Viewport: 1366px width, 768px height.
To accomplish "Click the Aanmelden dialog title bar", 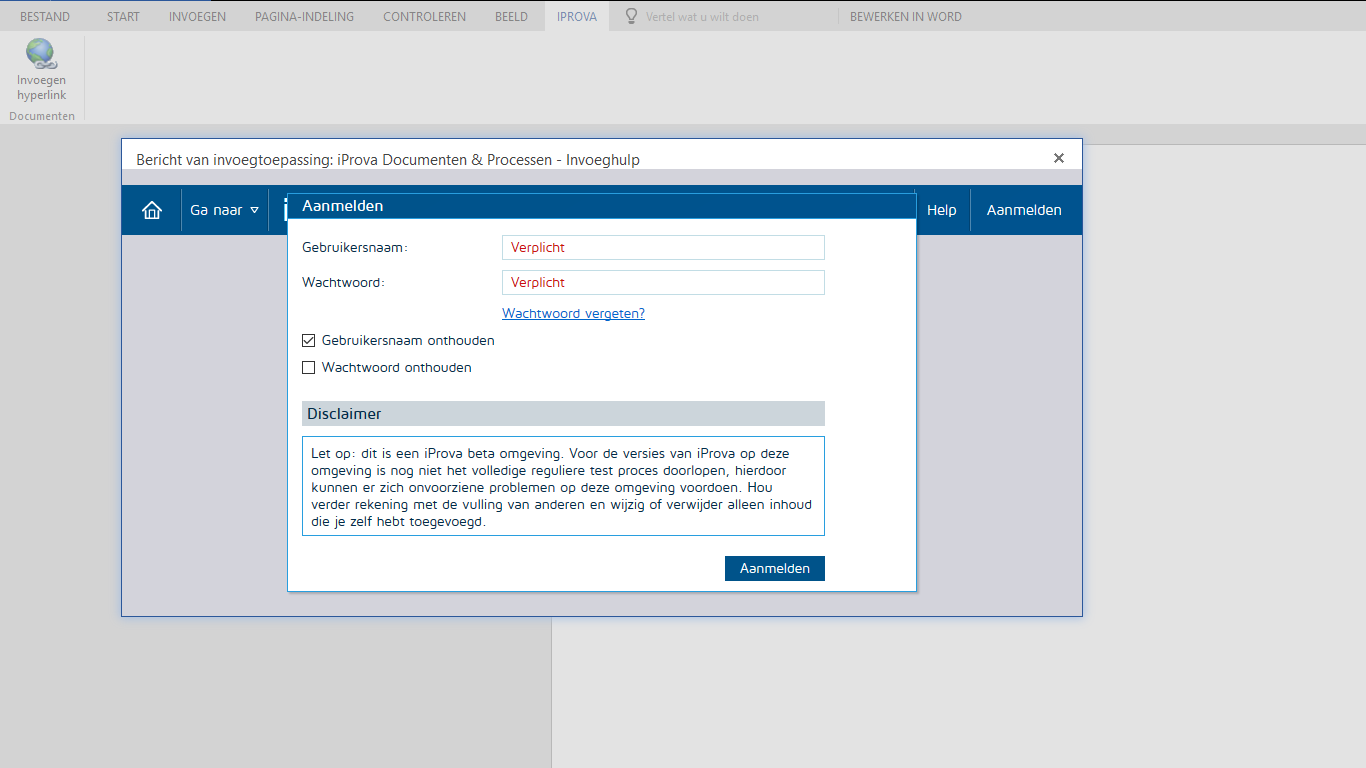I will 602,206.
